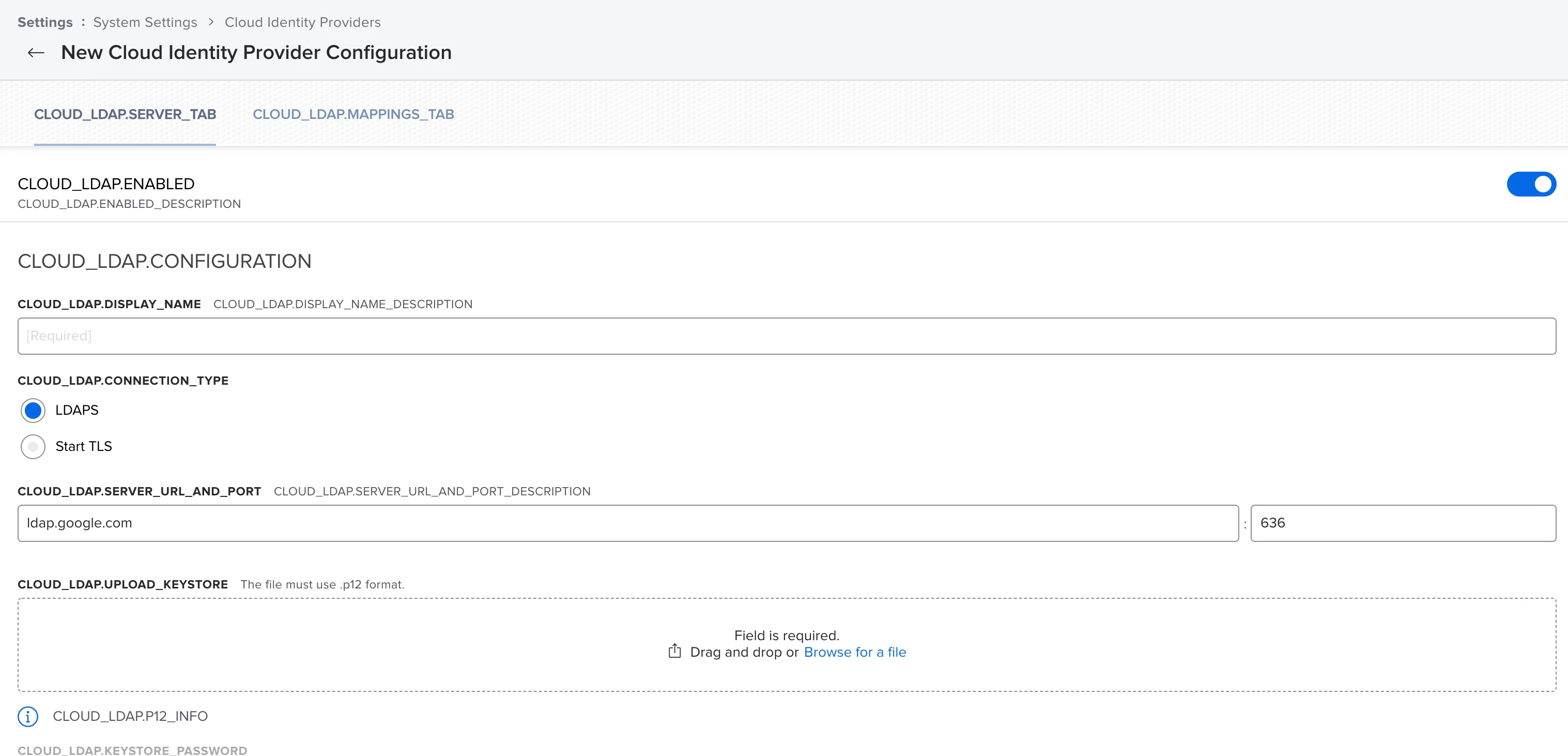This screenshot has height=756, width=1568.
Task: Go to System Settings breadcrumb
Action: pyautogui.click(x=145, y=23)
